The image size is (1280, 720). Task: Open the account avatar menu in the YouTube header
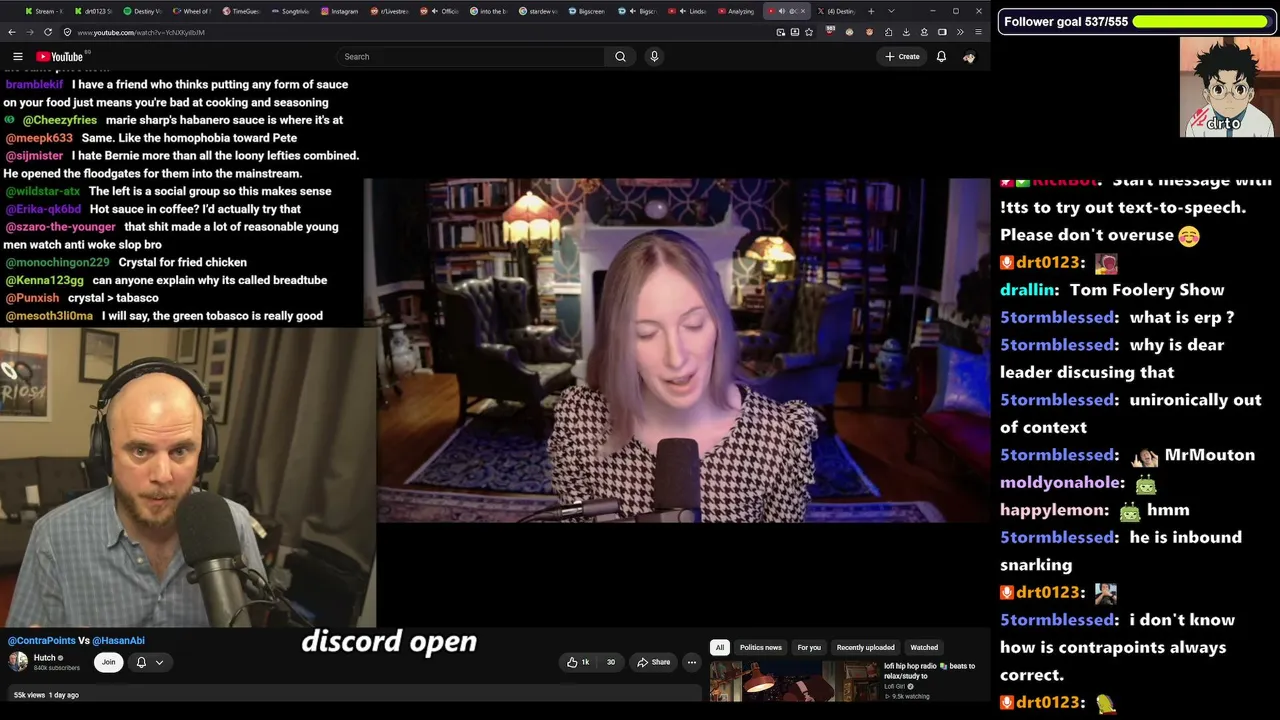(968, 57)
